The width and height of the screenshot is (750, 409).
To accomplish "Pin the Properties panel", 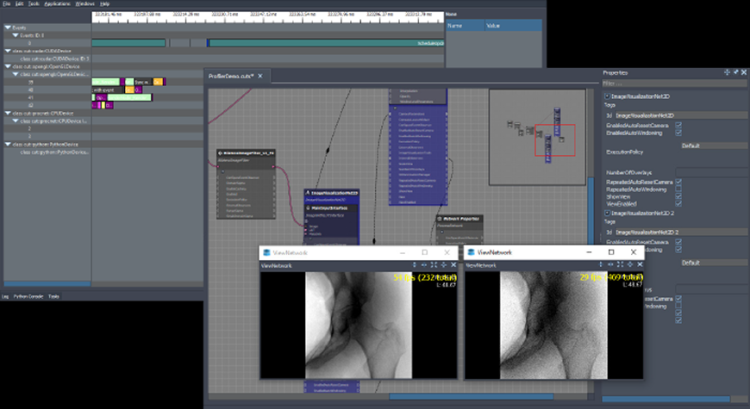I will [736, 72].
